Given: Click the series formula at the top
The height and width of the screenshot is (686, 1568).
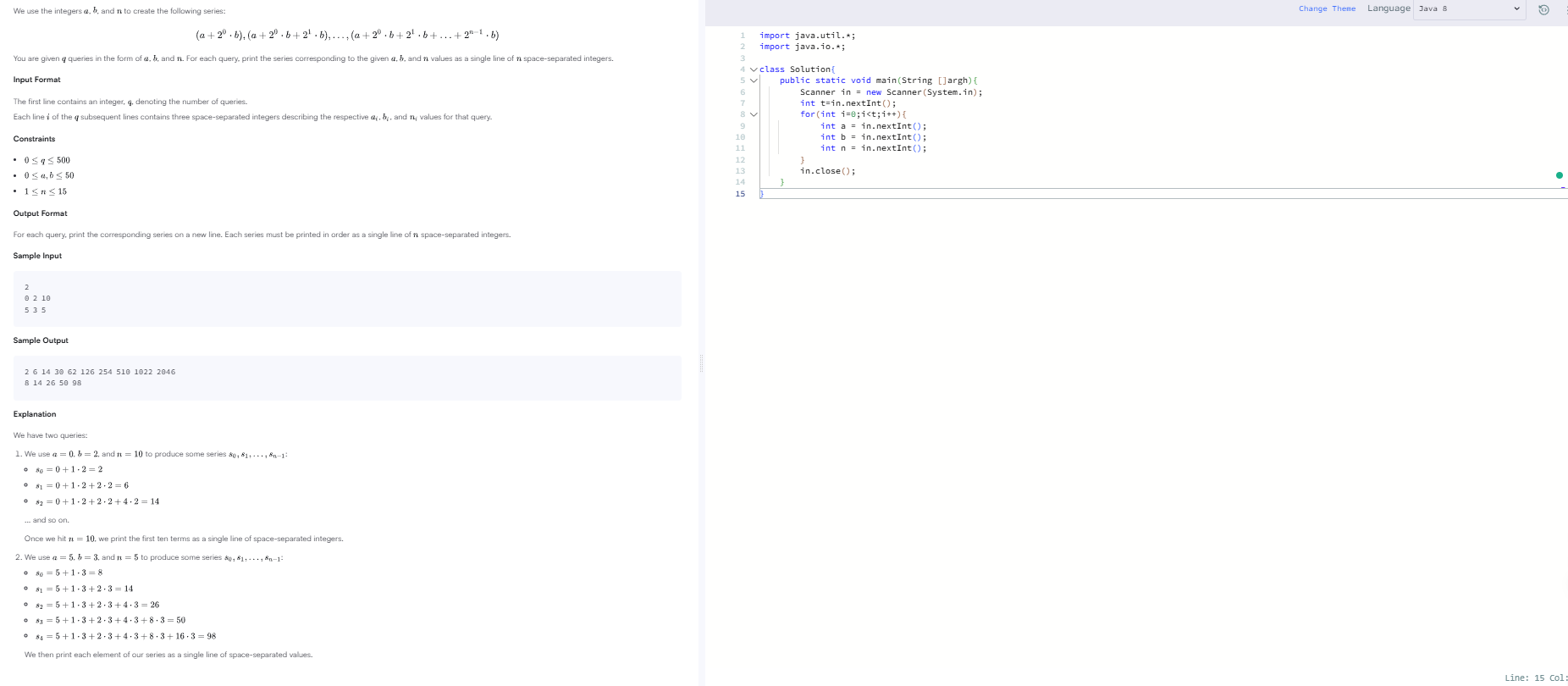Looking at the screenshot, I should pos(347,35).
